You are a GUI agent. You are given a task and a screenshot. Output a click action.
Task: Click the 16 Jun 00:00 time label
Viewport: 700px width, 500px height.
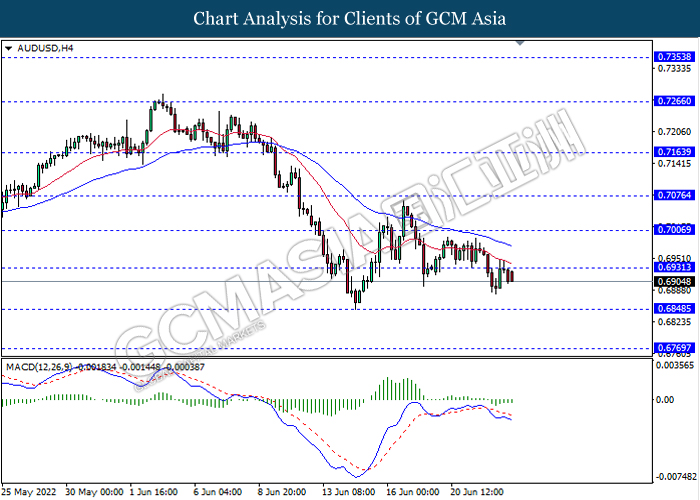413,492
